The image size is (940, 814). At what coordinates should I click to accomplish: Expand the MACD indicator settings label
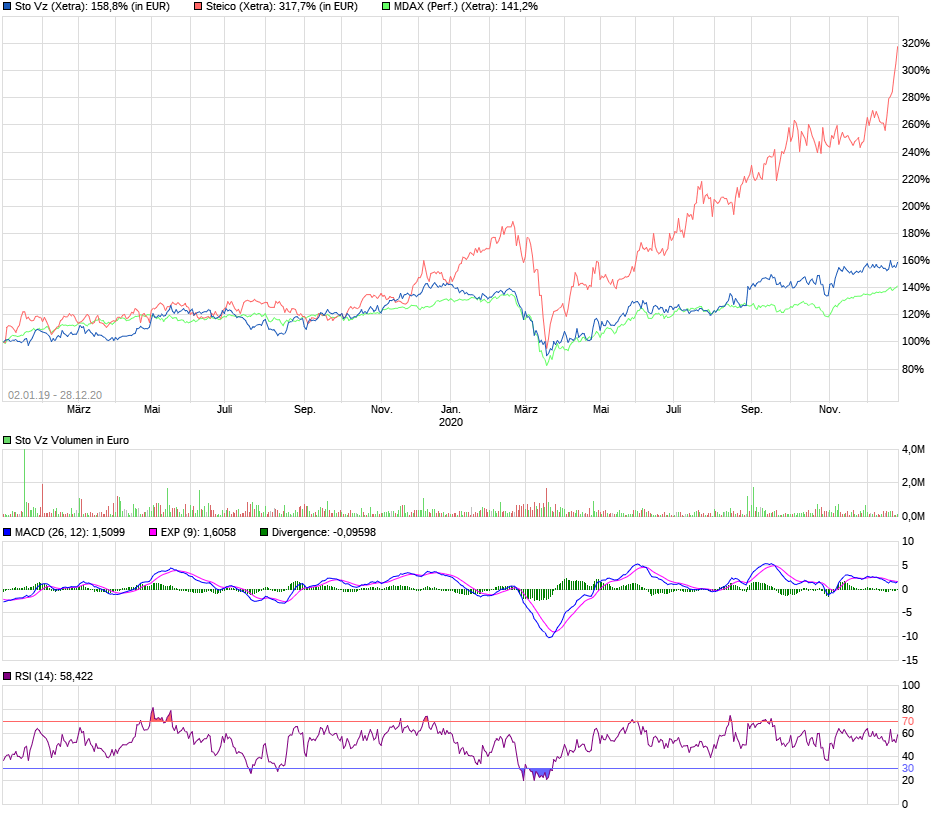(65, 532)
